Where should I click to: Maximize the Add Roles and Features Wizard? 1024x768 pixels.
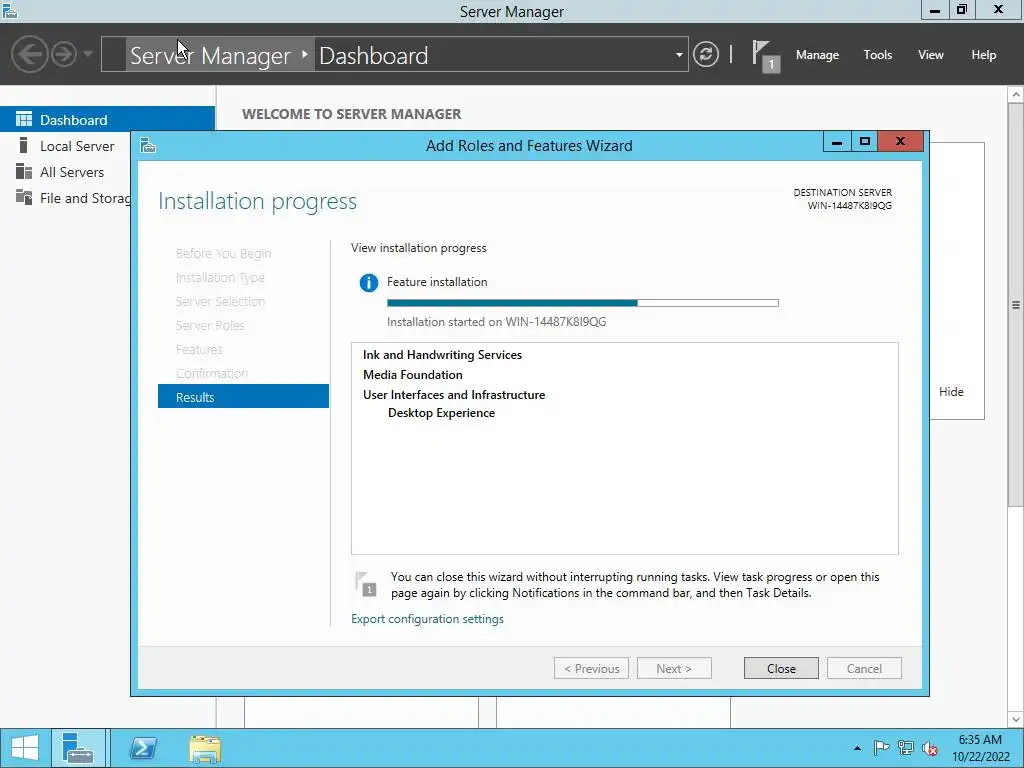click(x=865, y=142)
